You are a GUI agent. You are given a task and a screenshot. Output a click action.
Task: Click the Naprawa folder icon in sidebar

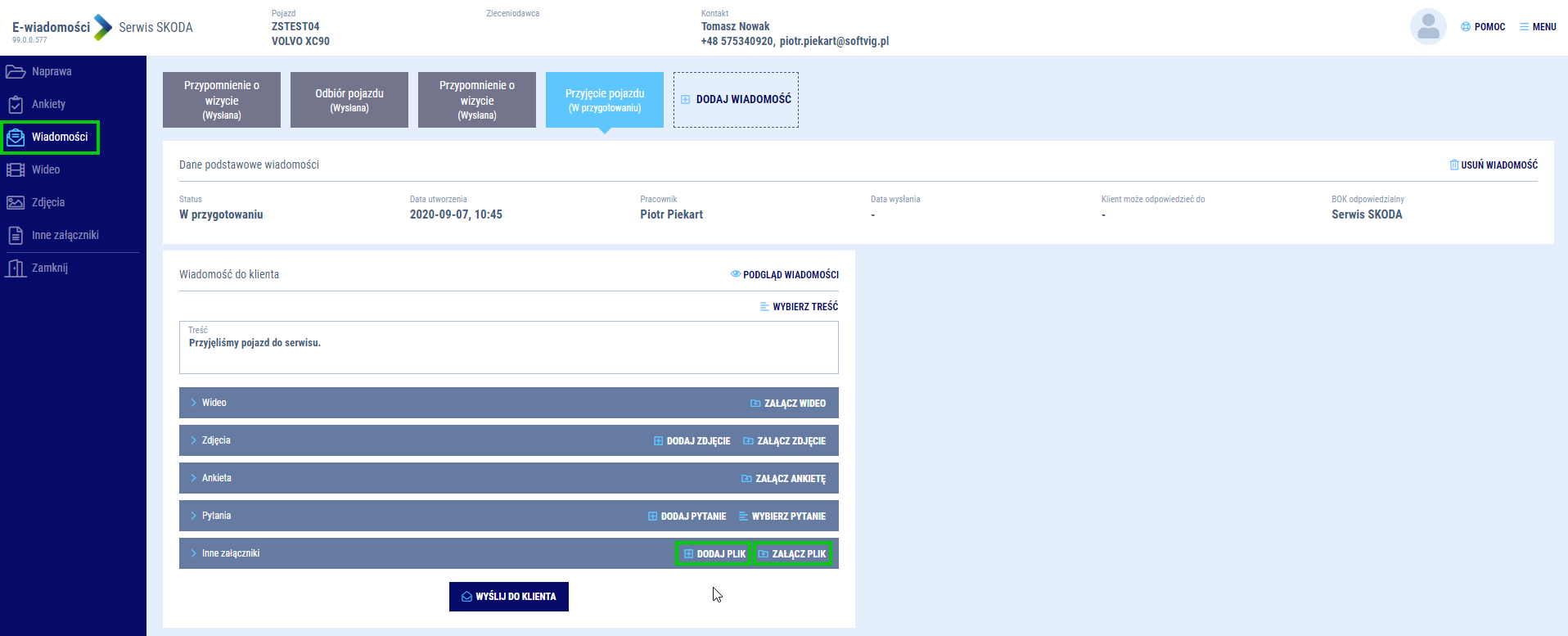click(16, 72)
